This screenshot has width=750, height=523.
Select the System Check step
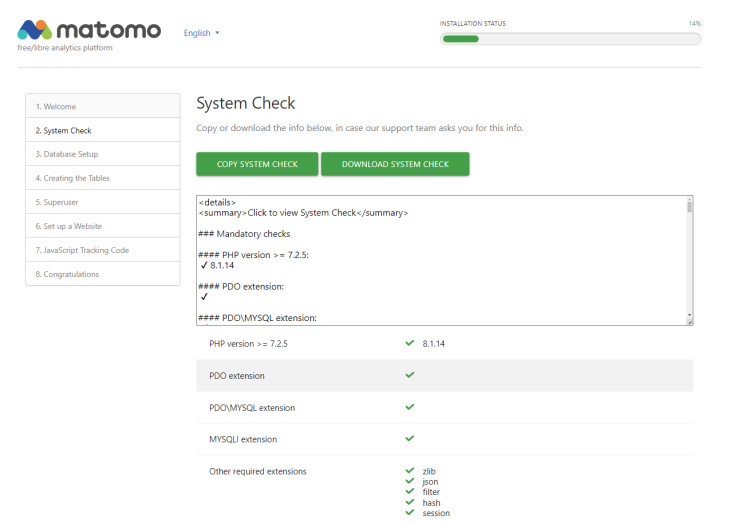102,130
